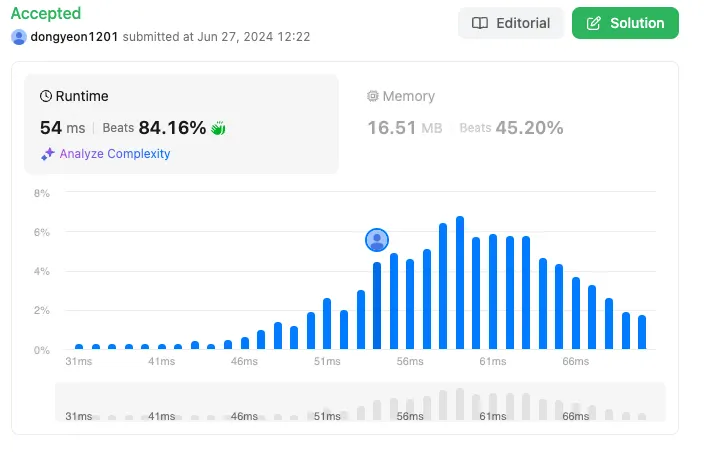
Task: Click the chip icon next to Memory
Action: (x=372, y=96)
